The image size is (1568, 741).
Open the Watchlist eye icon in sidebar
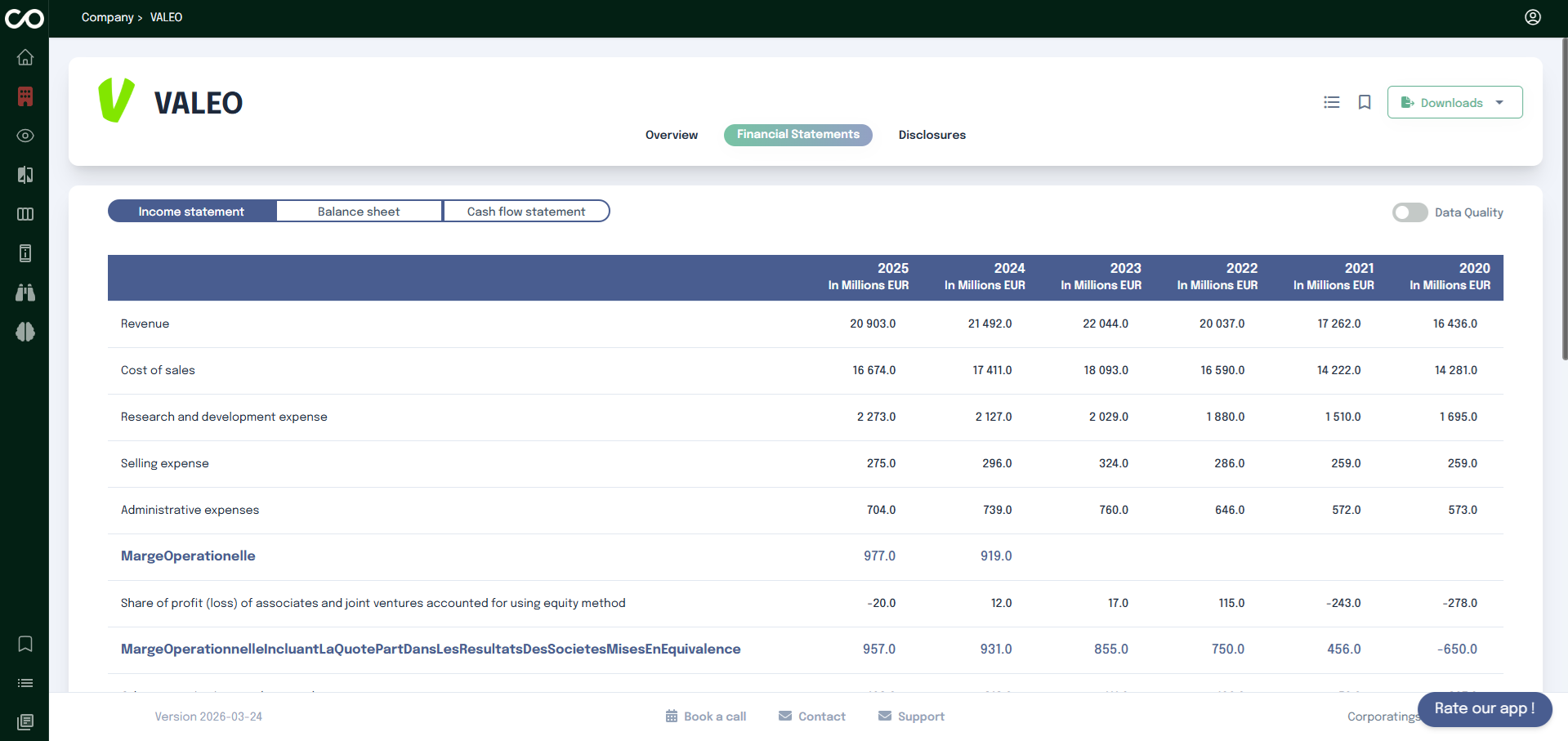tap(25, 136)
